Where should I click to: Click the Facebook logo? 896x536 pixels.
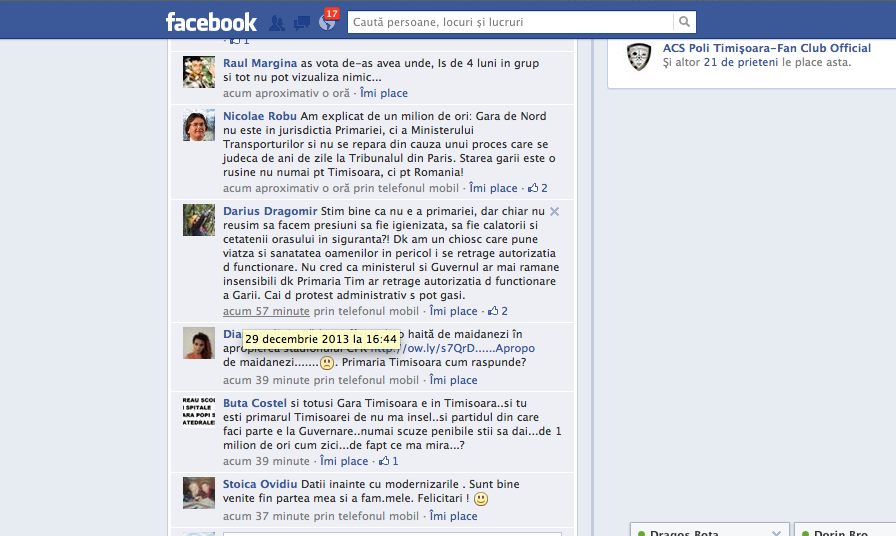point(211,22)
